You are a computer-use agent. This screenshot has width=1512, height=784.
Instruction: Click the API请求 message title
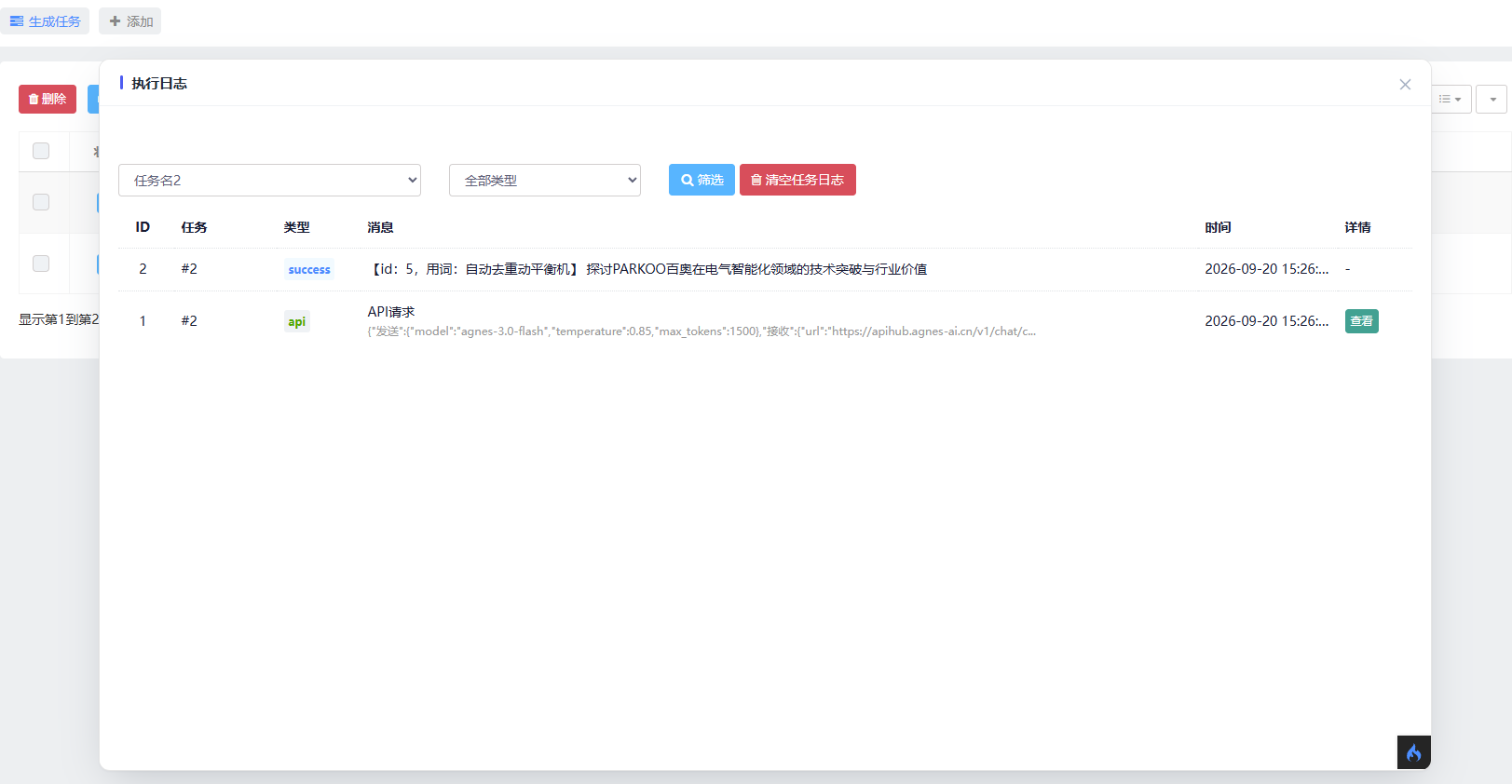[391, 312]
